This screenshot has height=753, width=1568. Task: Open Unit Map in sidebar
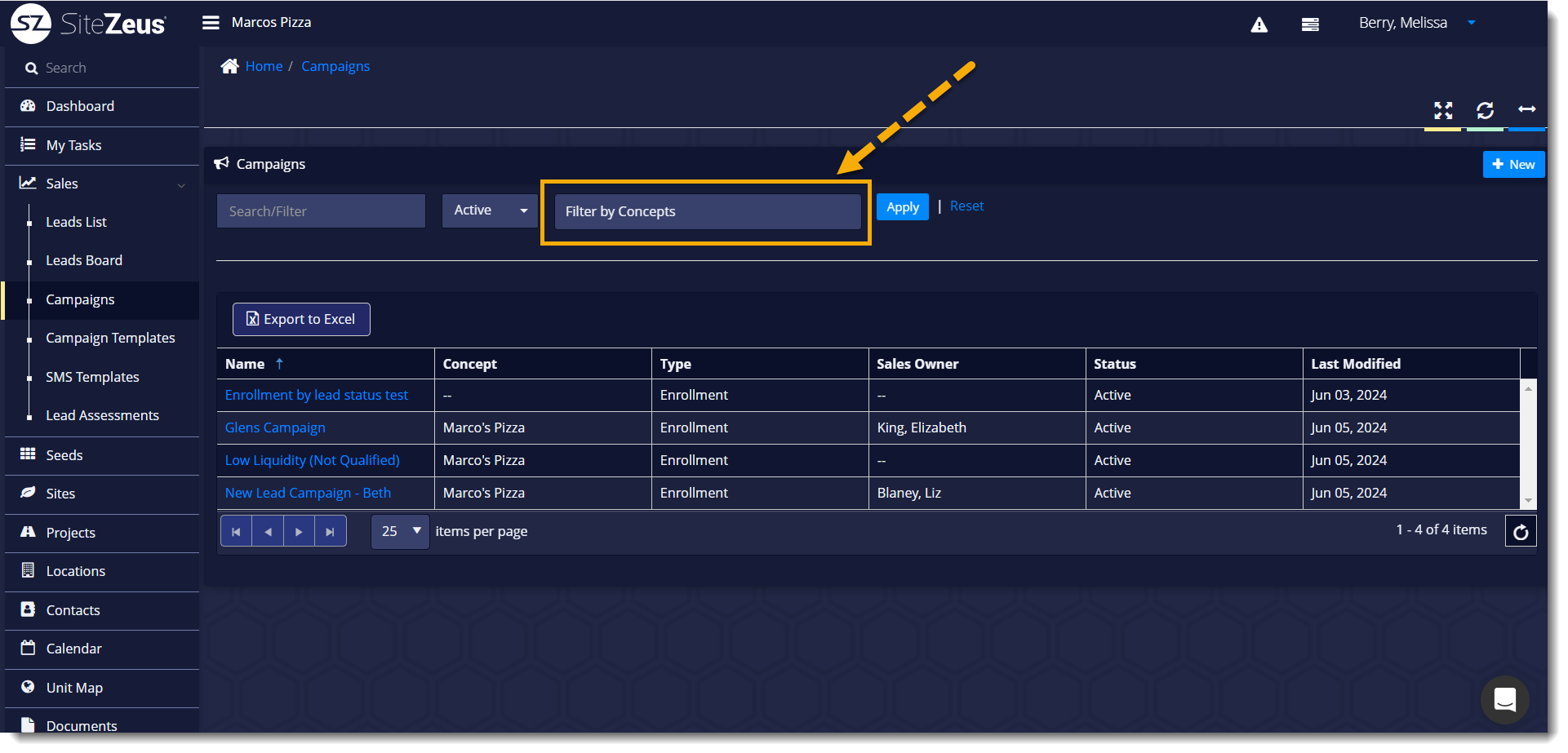pos(102,688)
